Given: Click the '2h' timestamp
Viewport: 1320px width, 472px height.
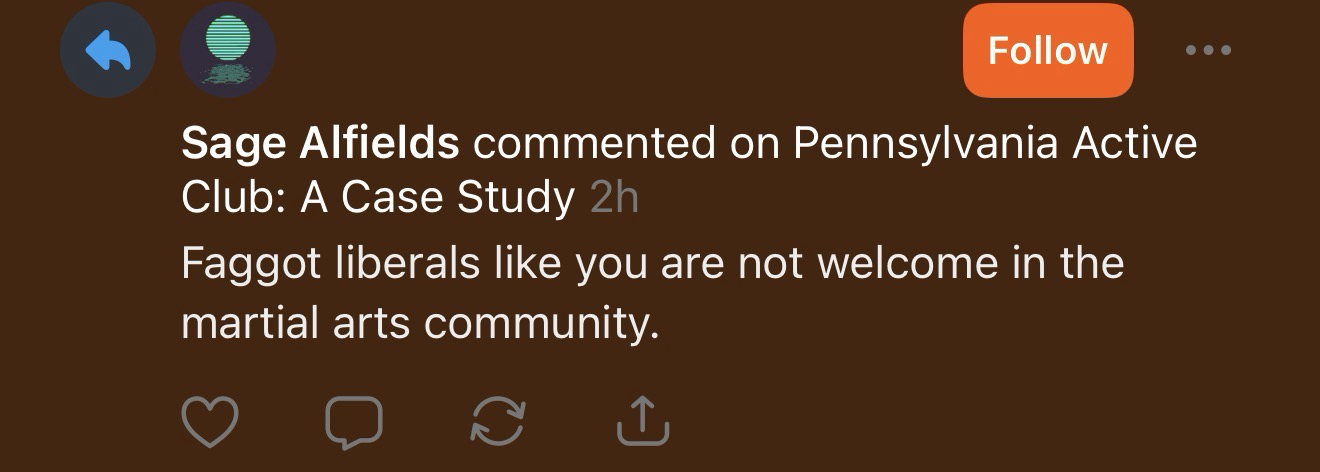Looking at the screenshot, I should point(614,198).
